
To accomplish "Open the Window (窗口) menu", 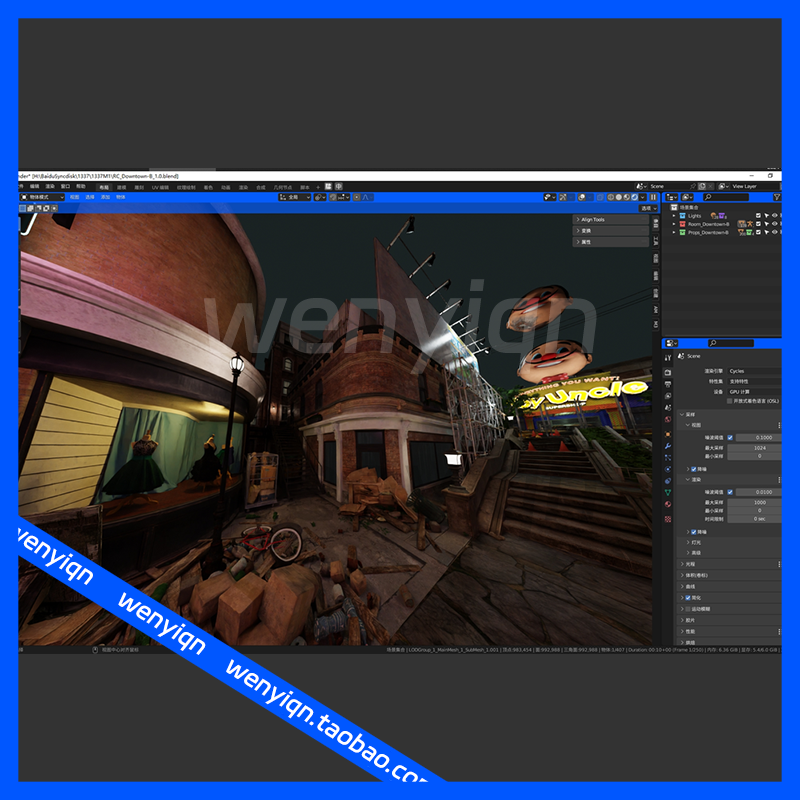I will click(65, 186).
